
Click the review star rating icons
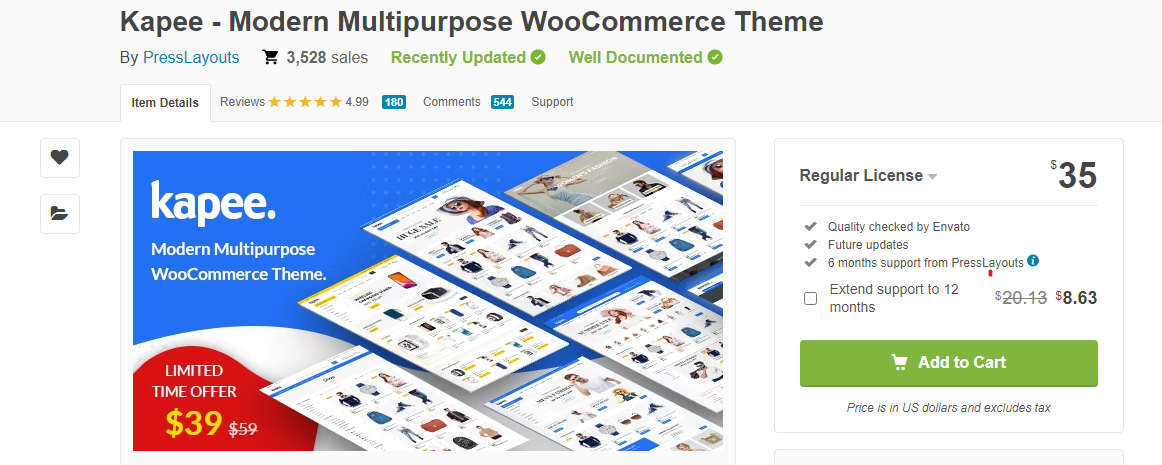coord(305,102)
